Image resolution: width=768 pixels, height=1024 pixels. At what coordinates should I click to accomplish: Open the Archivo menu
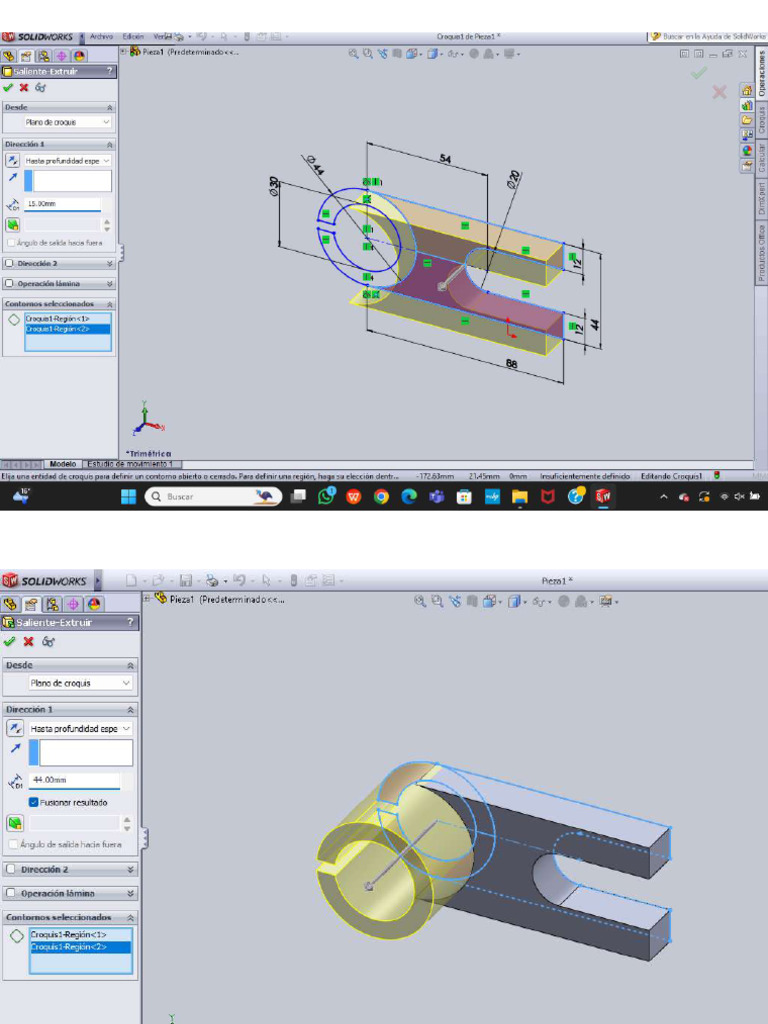pyautogui.click(x=102, y=37)
